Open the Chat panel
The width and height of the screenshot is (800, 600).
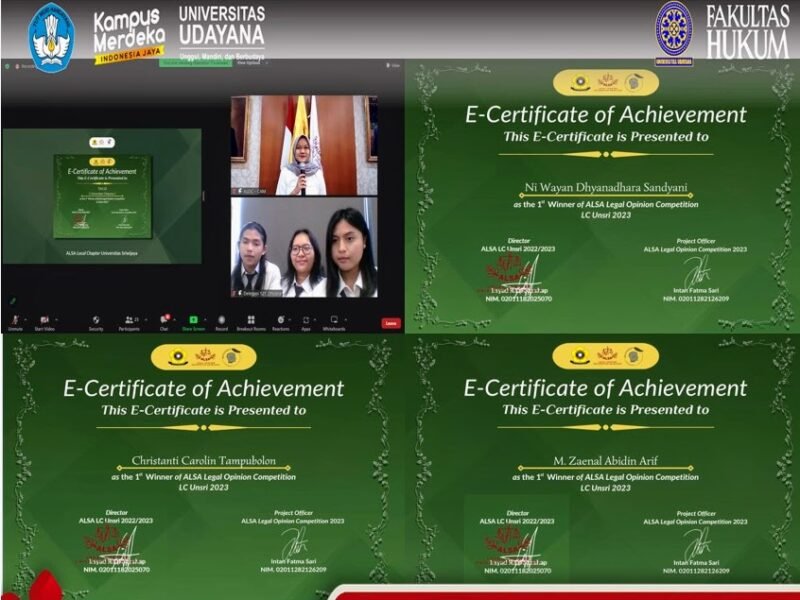pos(164,321)
